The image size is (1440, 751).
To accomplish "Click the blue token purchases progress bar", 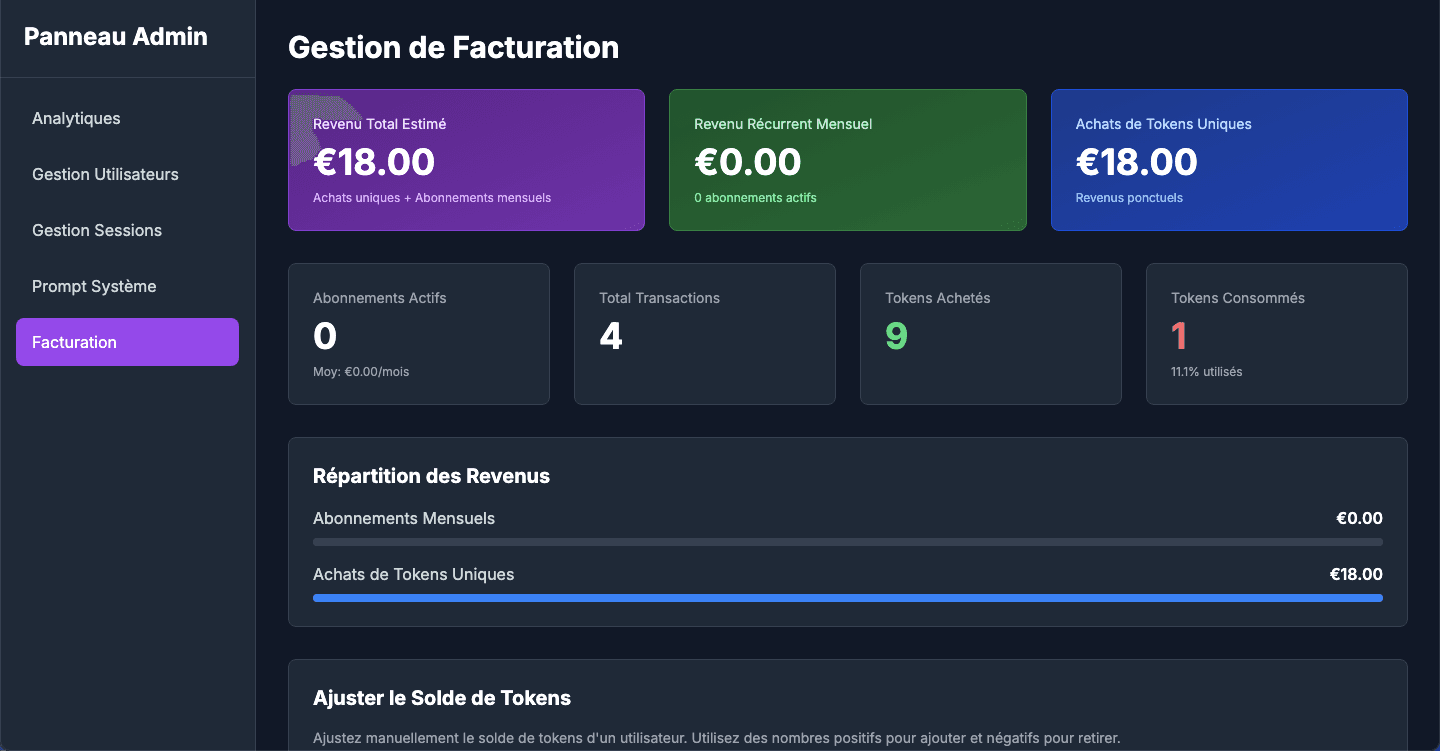I will tap(847, 598).
